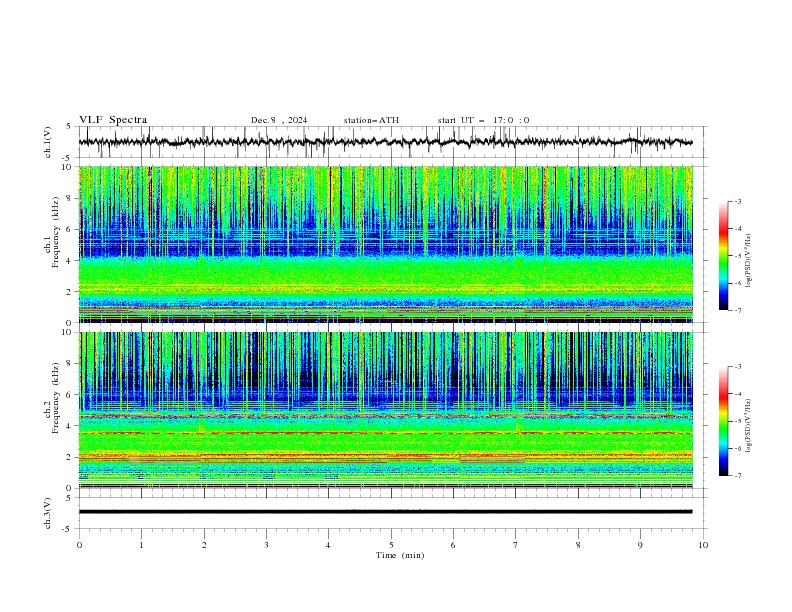The width and height of the screenshot is (792, 612).
Task: Click the '-3' tick on ch.1 colorbar
Action: coord(737,201)
